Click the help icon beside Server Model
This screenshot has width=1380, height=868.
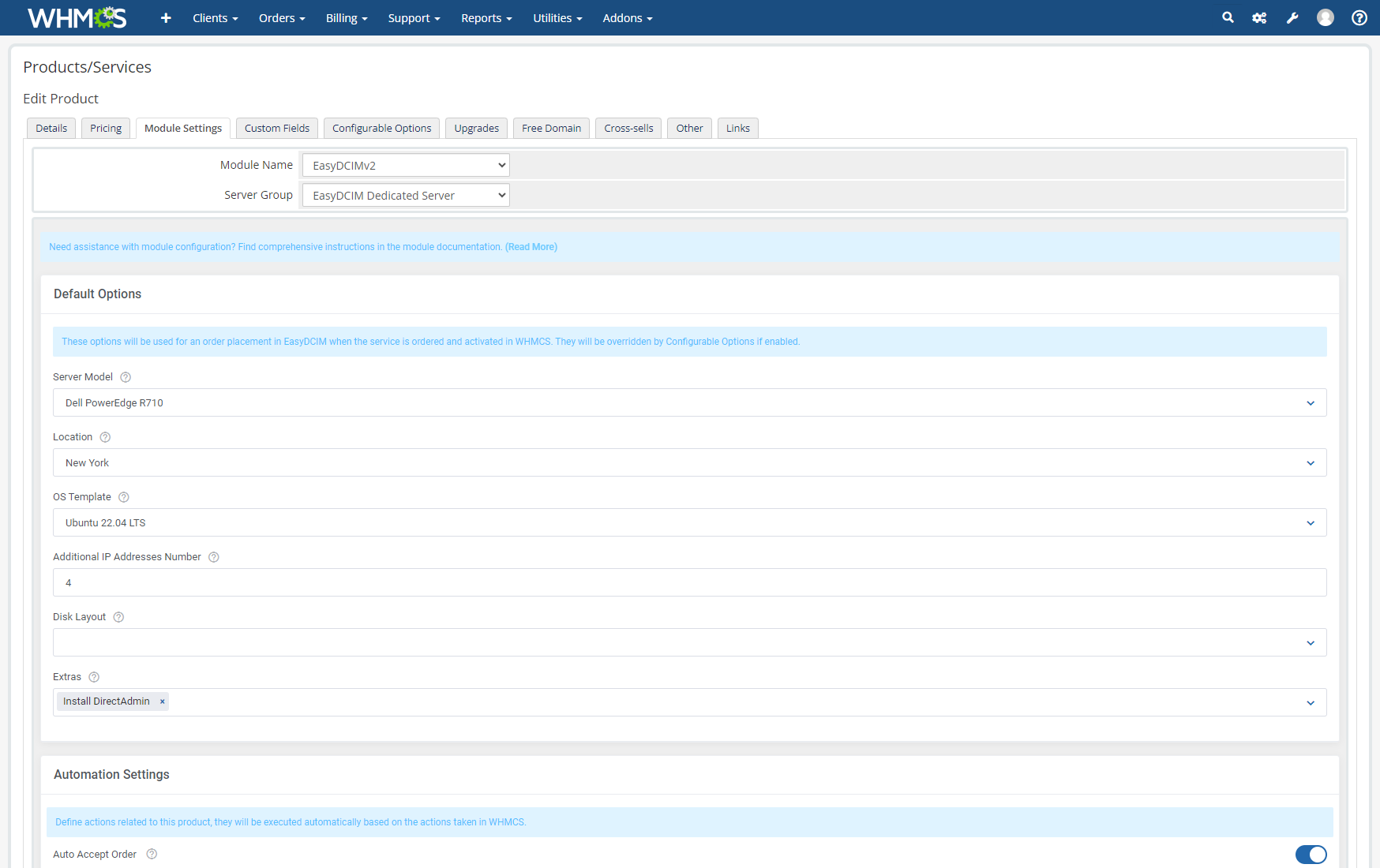pyautogui.click(x=126, y=377)
